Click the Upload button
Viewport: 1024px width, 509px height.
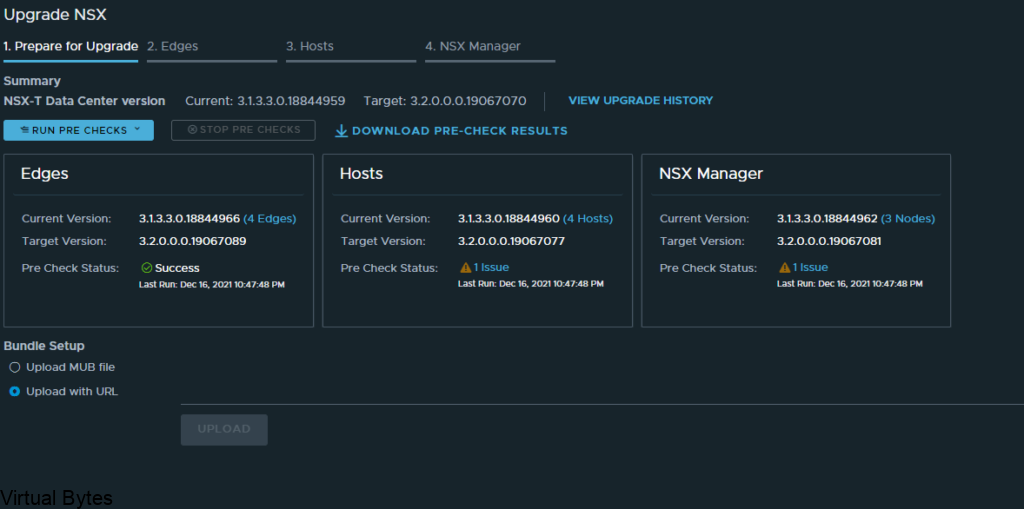coord(224,429)
